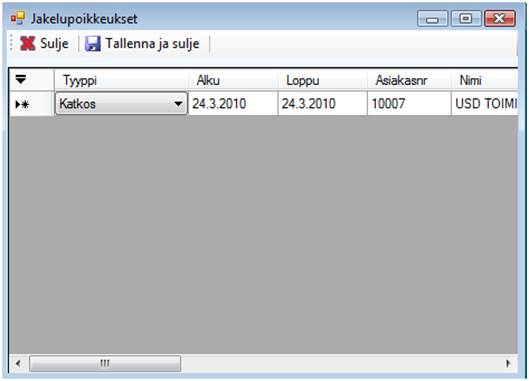Sort by Tyyppi column header
The image size is (529, 381).
click(121, 80)
